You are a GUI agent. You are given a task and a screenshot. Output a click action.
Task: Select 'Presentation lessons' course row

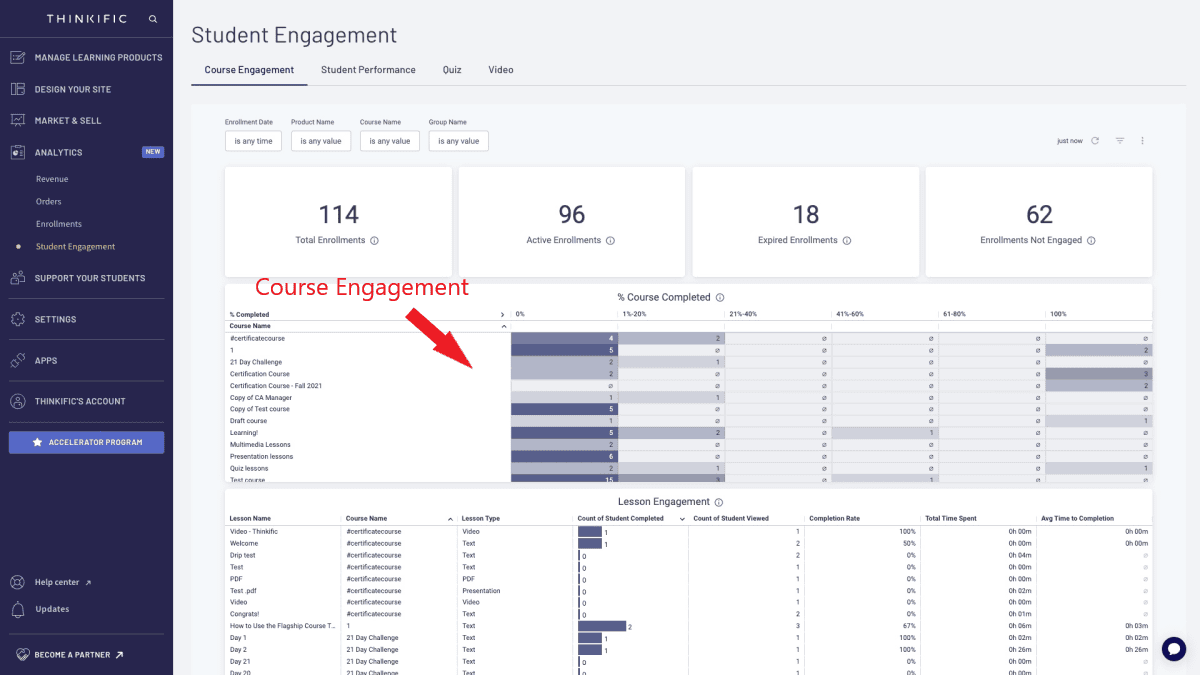pos(261,457)
